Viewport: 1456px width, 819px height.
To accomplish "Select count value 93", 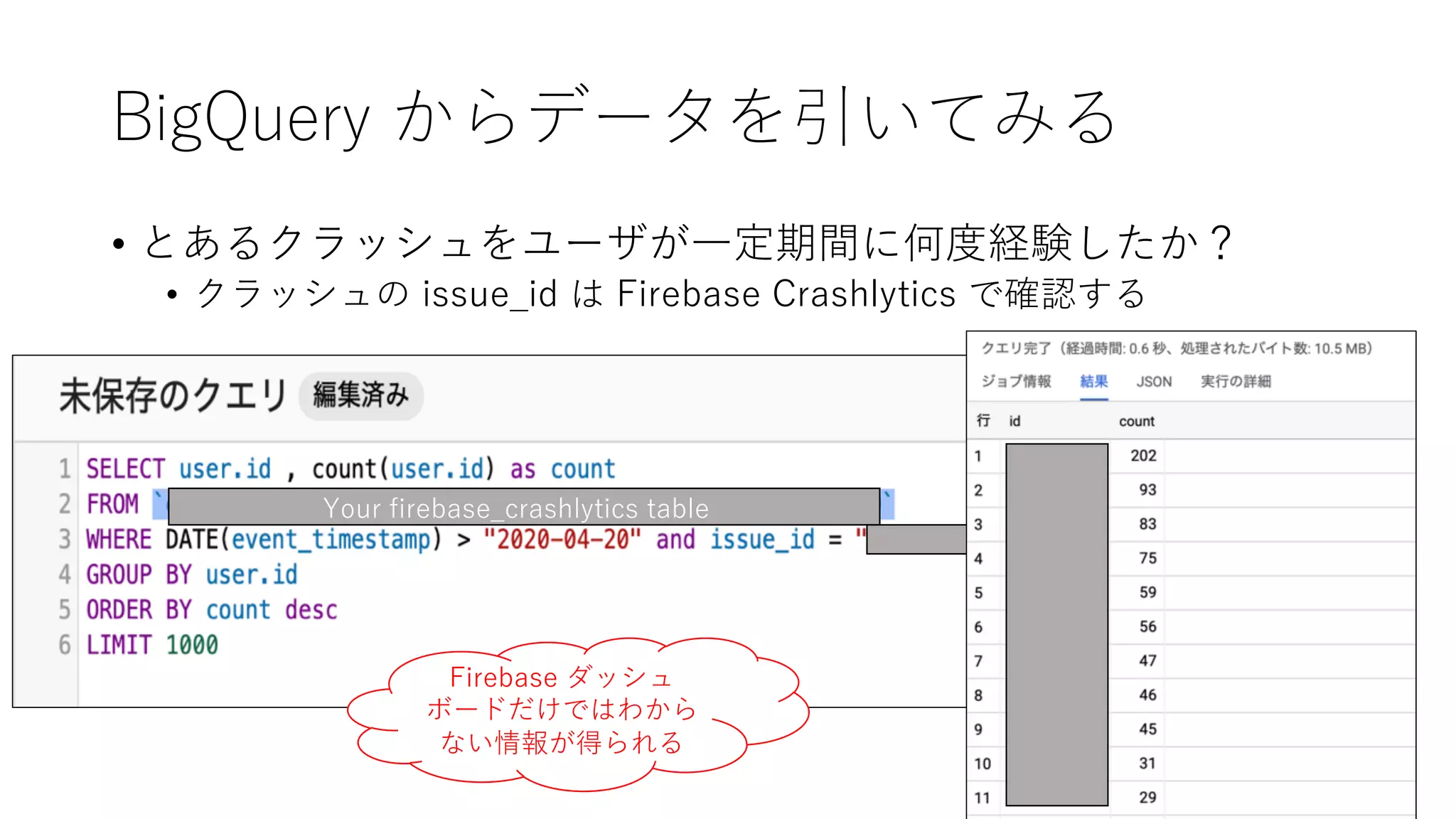I will 1147,490.
